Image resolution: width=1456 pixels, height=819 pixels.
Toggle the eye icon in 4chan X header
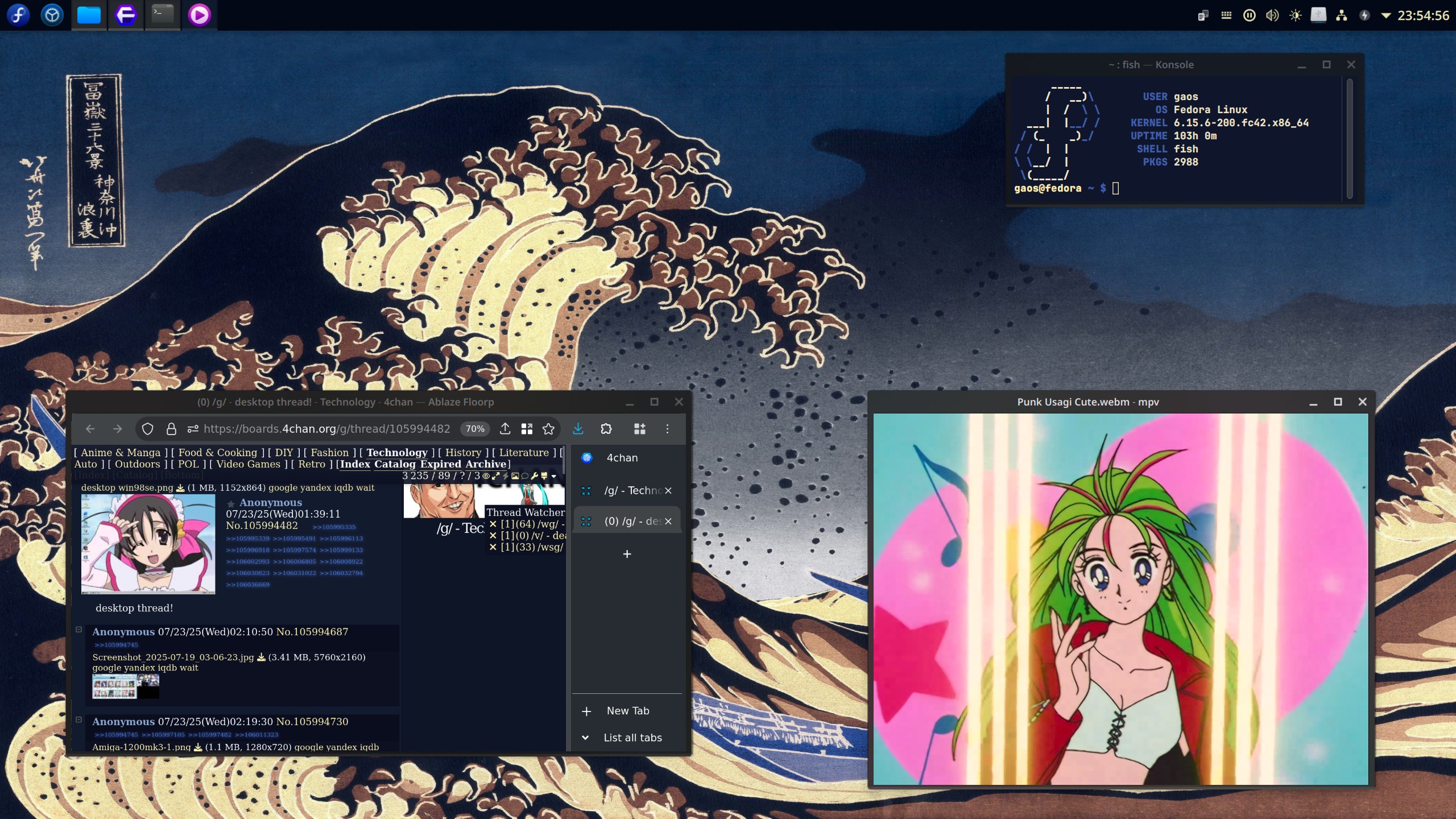tap(486, 476)
